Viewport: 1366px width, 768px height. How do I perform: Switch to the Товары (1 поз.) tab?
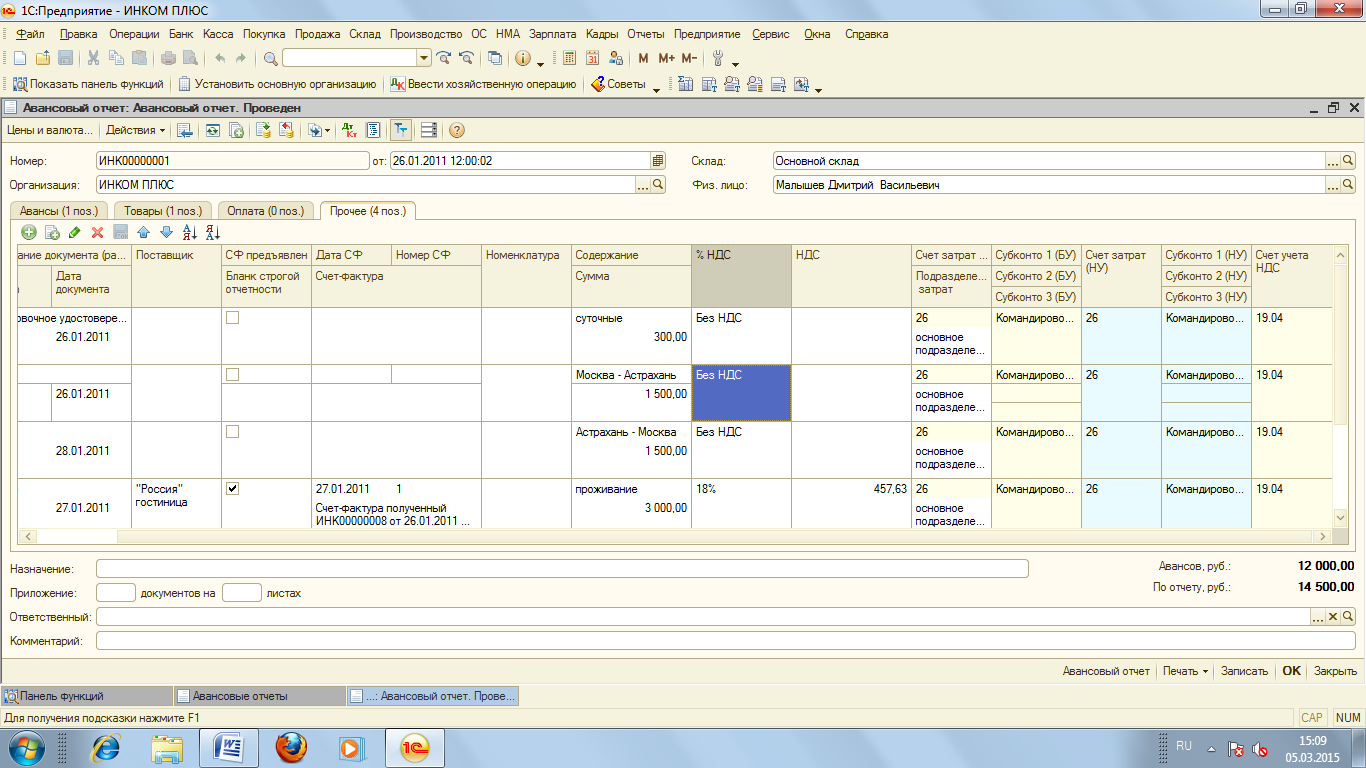pos(164,211)
